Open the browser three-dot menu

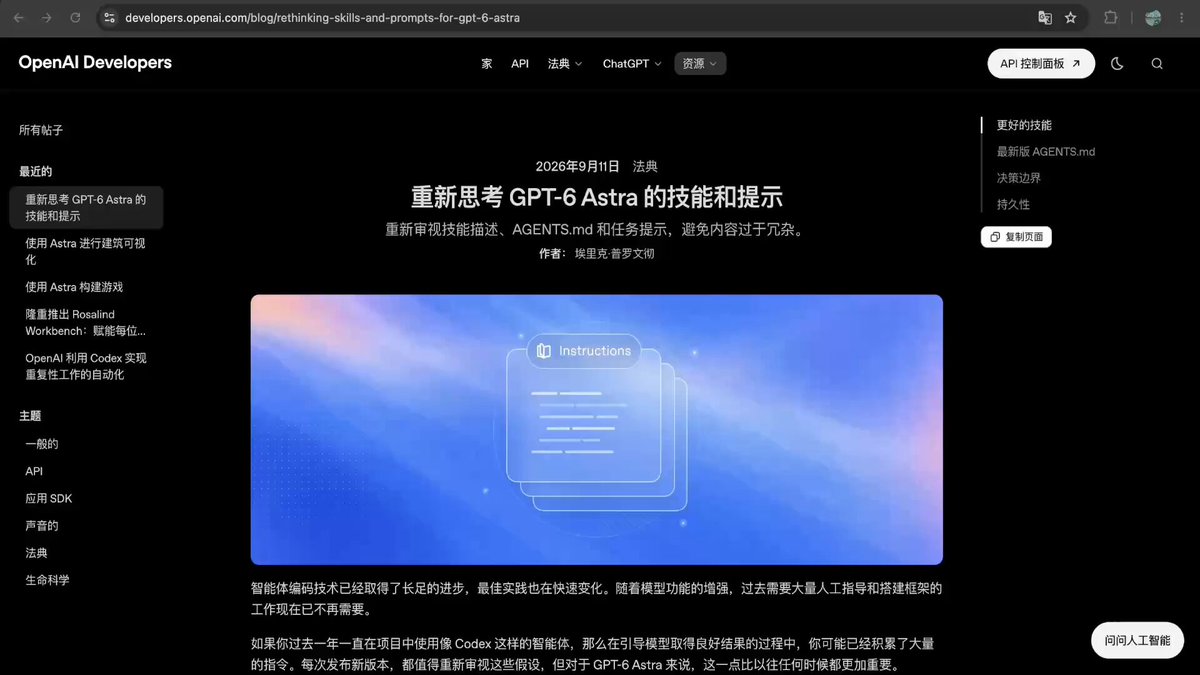1183,18
